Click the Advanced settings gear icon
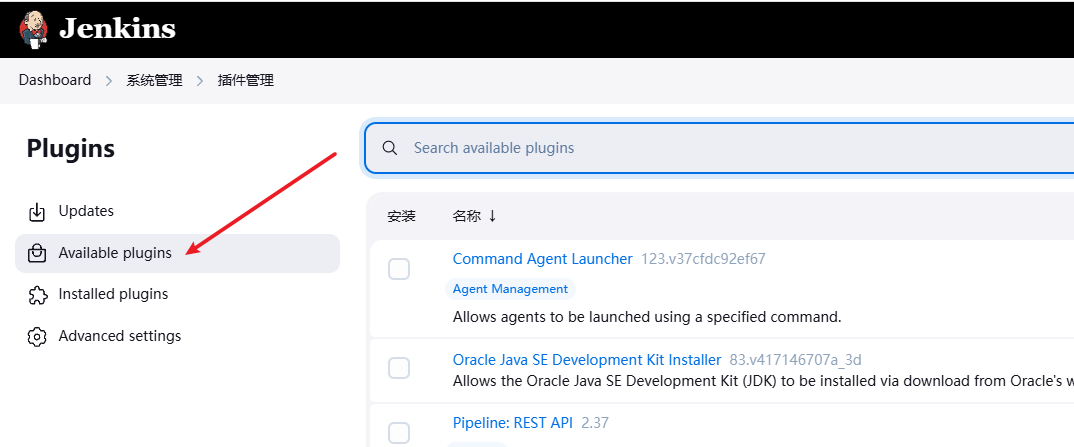 (37, 337)
